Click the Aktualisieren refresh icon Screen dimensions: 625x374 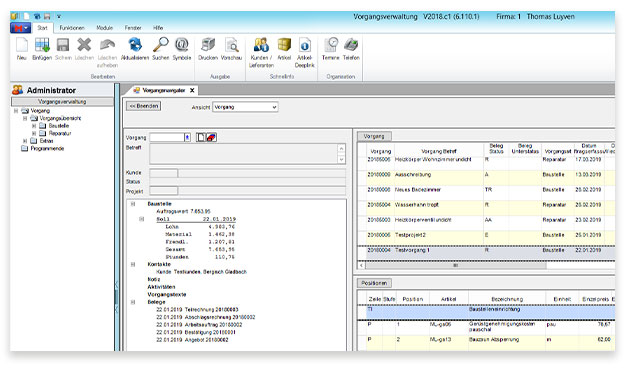click(135, 45)
